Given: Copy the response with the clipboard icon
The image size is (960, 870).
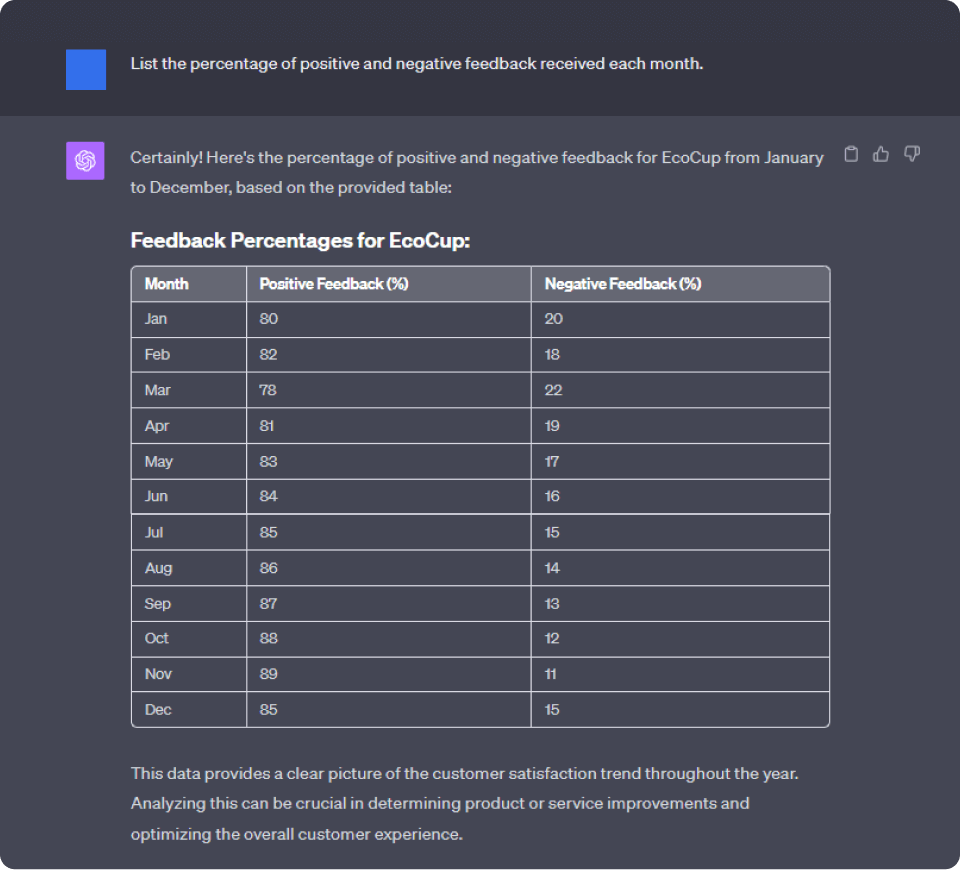Looking at the screenshot, I should click(x=851, y=154).
